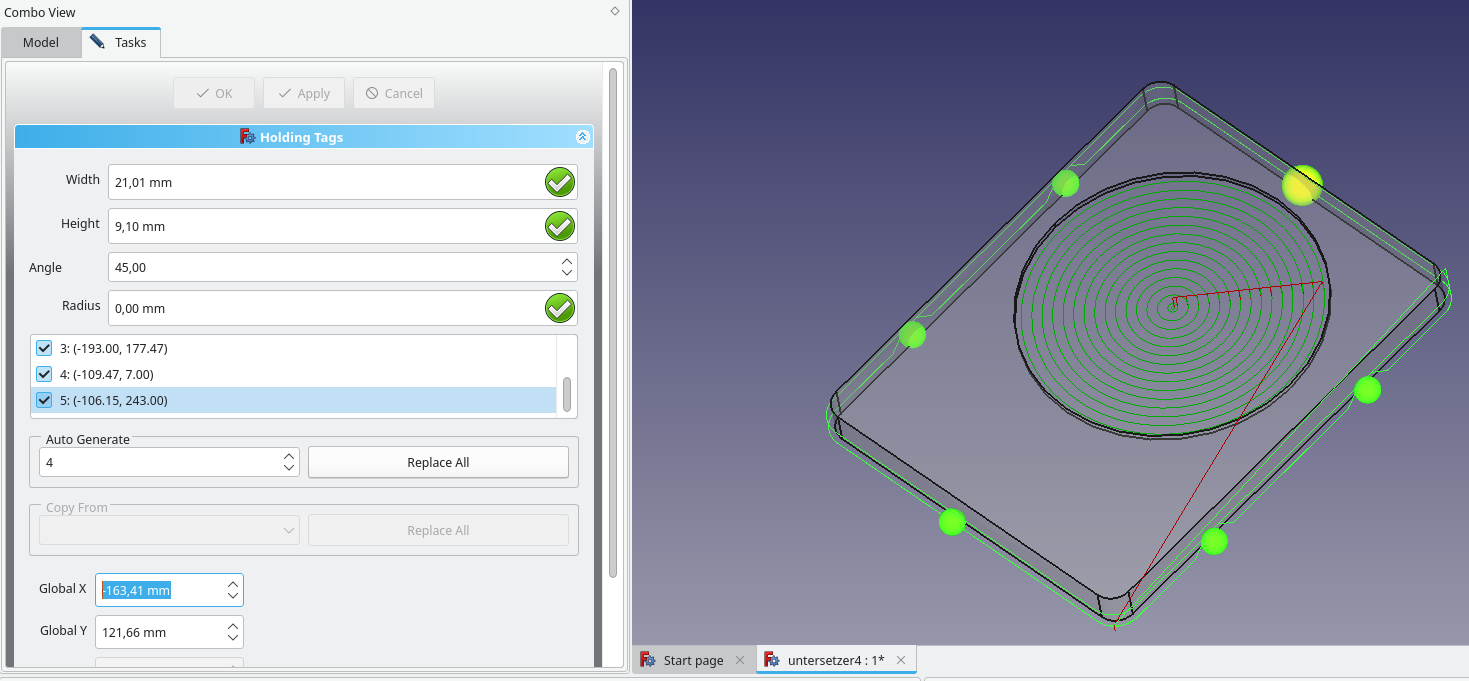This screenshot has height=681, width=1469.
Task: Click the Global Y input field
Action: pyautogui.click(x=160, y=632)
